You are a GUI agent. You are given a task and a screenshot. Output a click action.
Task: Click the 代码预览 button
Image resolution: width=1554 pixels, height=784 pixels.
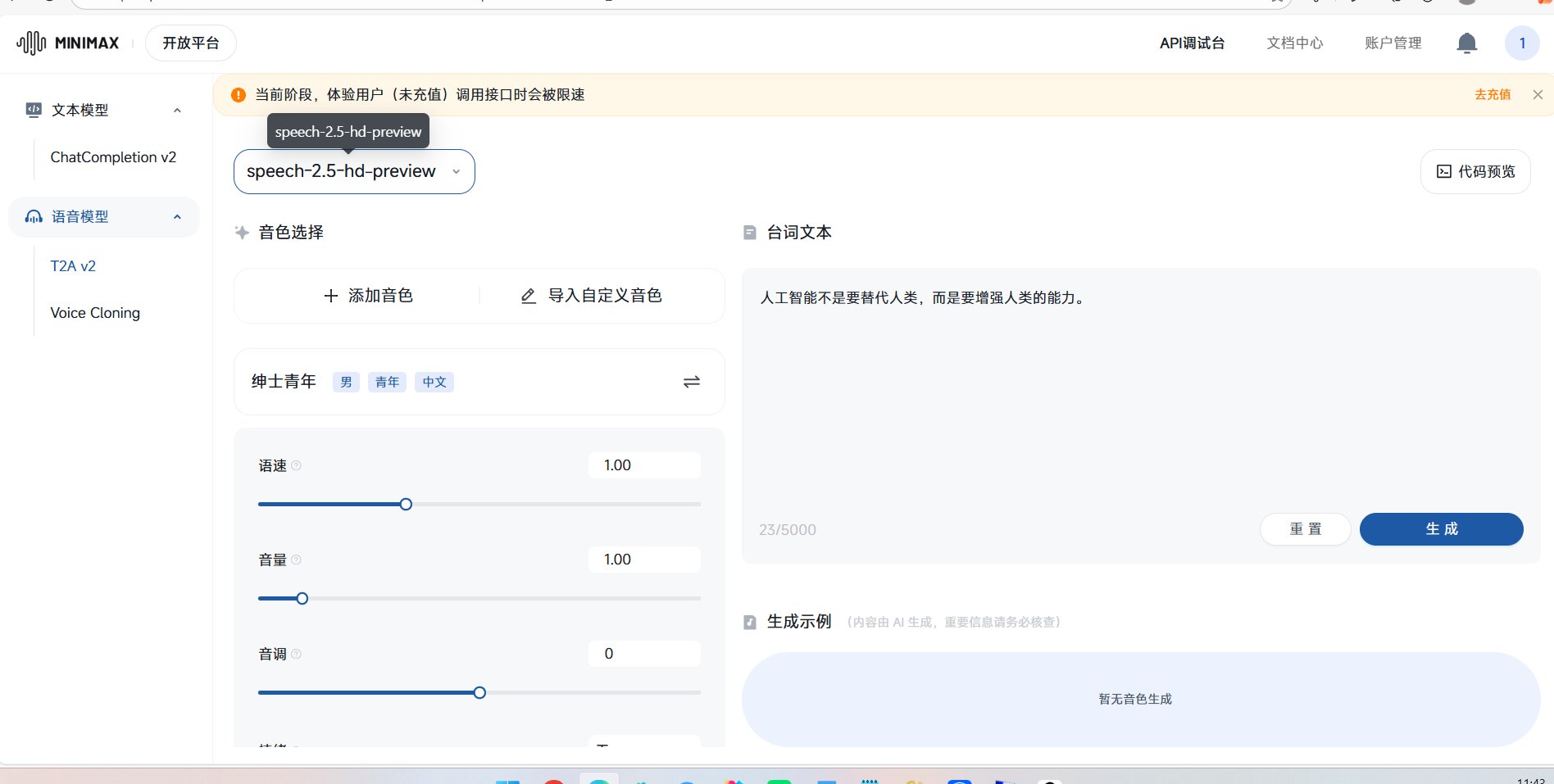point(1475,171)
